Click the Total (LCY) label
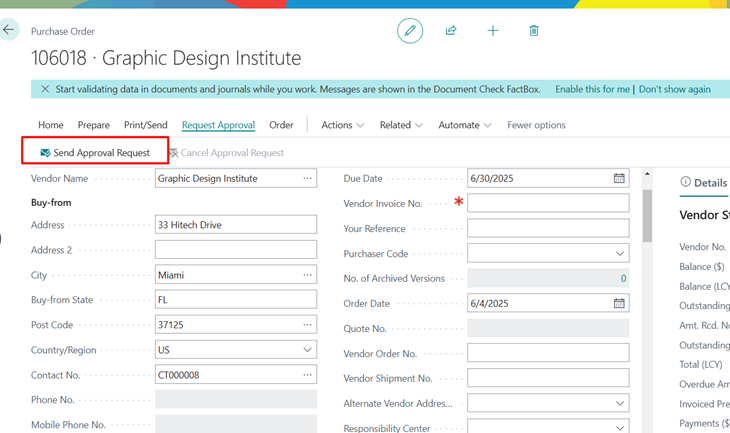Image resolution: width=730 pixels, height=433 pixels. pos(701,365)
